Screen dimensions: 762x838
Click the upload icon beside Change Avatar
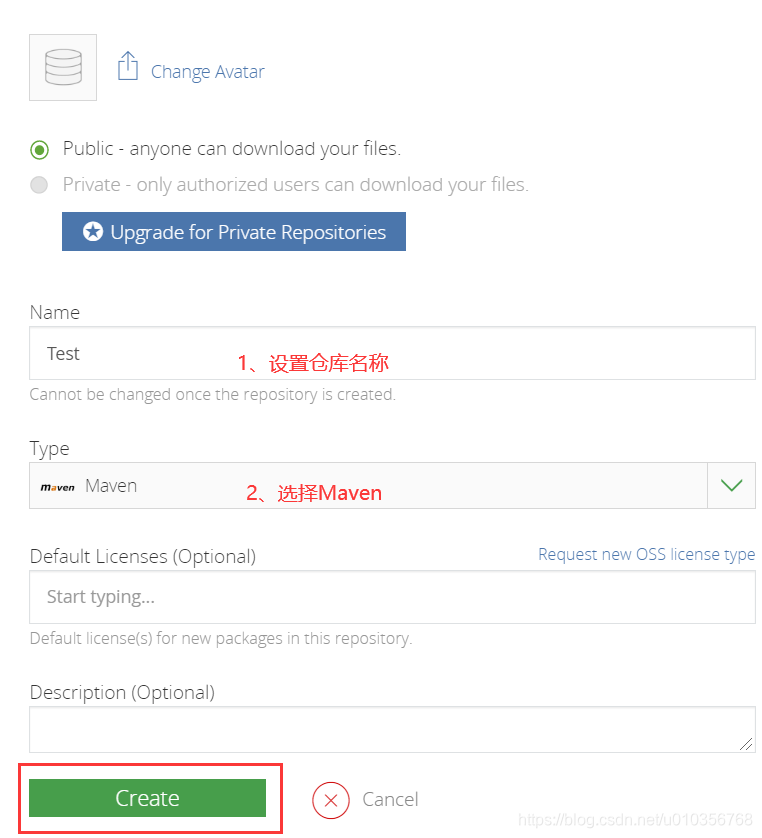pos(128,64)
